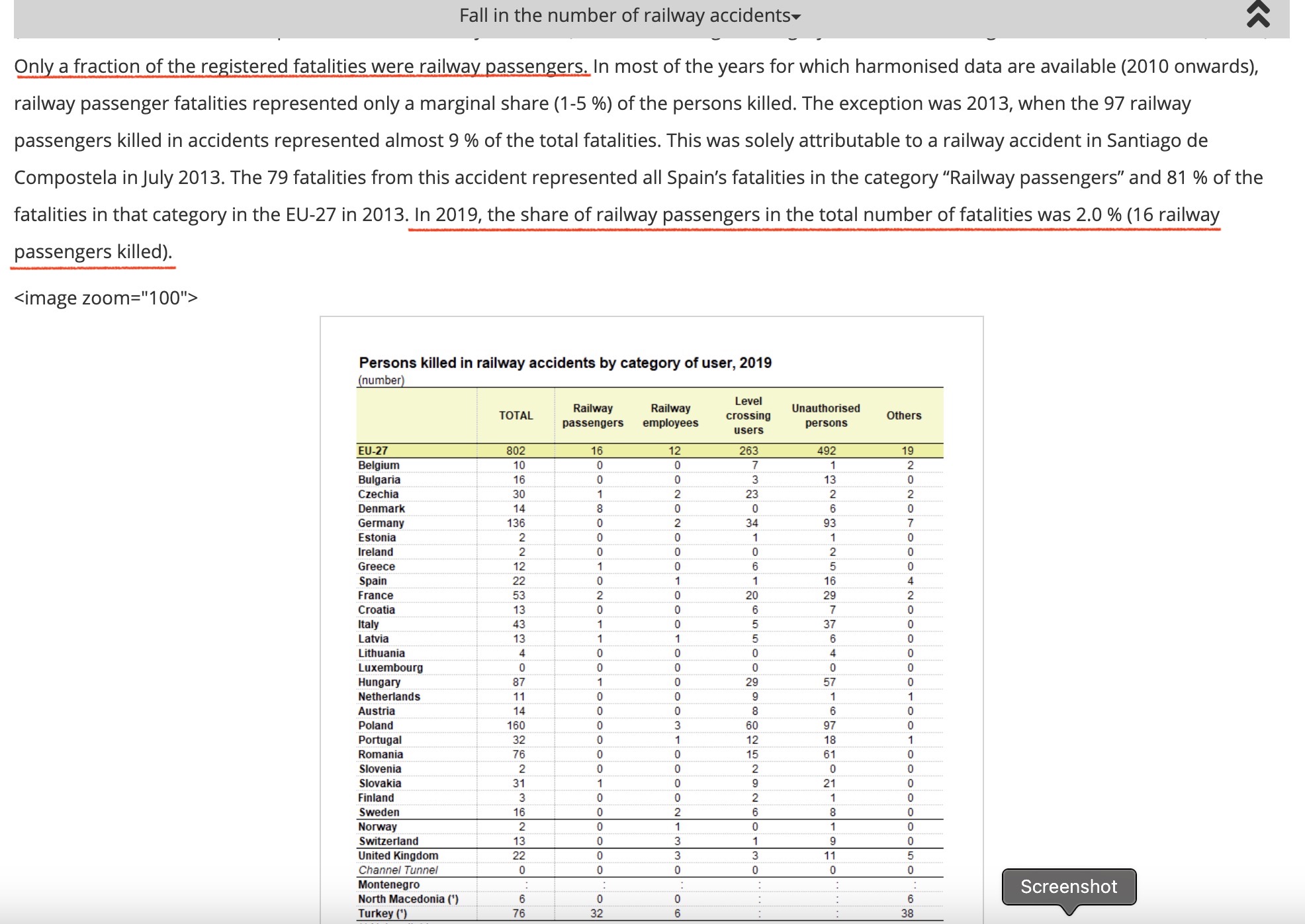Click the 'Unauthorised persons' column header

click(x=826, y=416)
